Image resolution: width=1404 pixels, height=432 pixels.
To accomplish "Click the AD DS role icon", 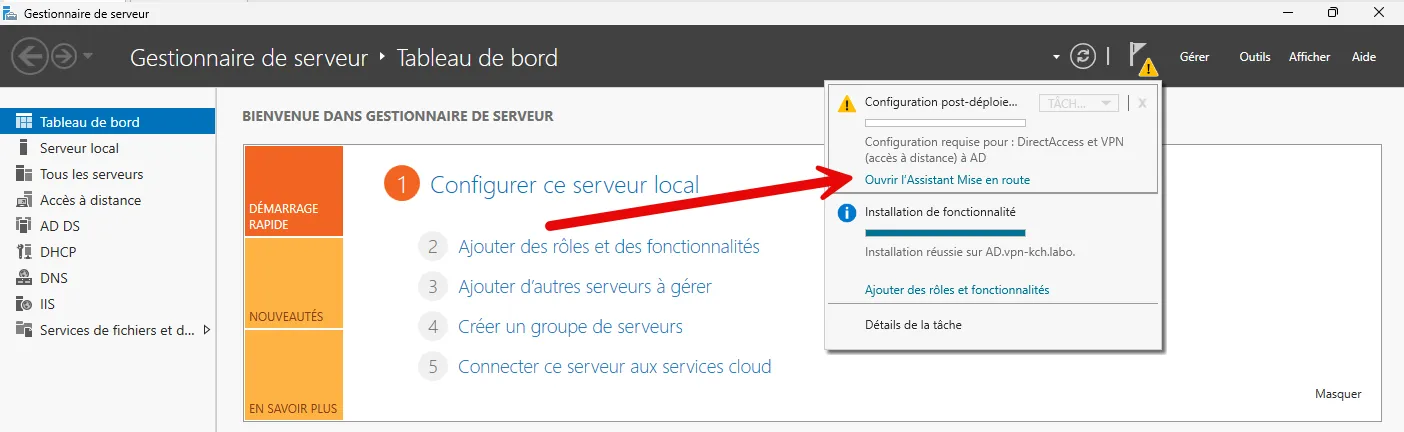I will pos(24,226).
